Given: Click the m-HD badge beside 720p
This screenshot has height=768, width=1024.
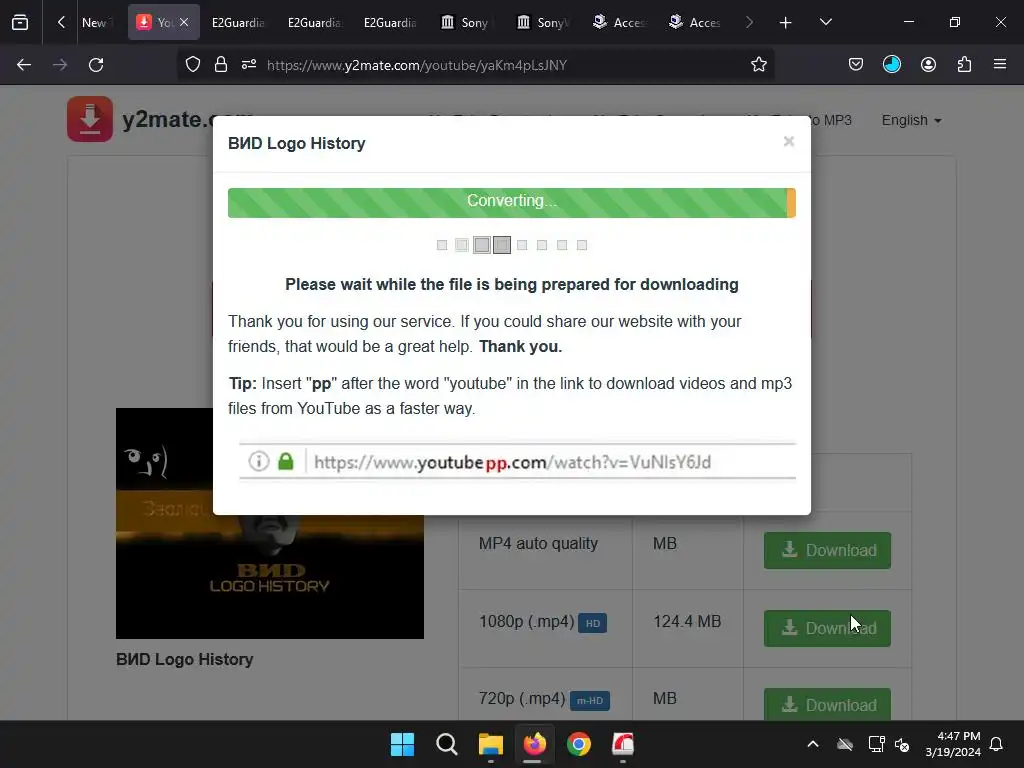Looking at the screenshot, I should point(590,701).
